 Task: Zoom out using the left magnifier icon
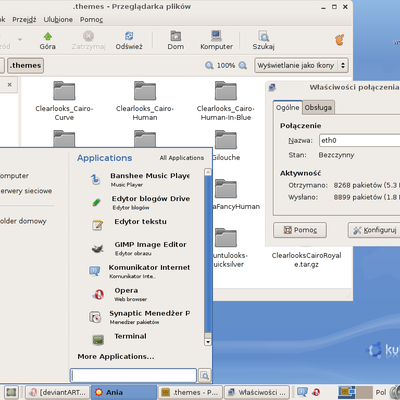[209, 65]
